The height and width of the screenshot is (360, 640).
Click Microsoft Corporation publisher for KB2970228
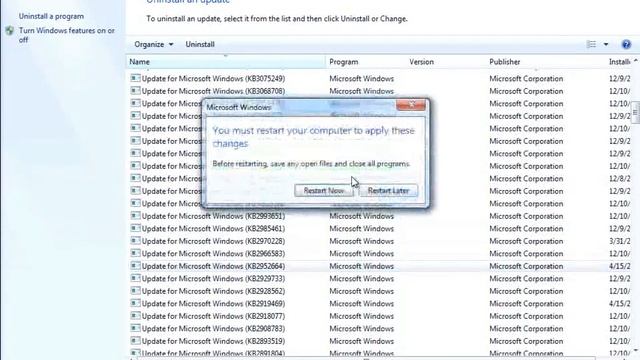[526, 241]
